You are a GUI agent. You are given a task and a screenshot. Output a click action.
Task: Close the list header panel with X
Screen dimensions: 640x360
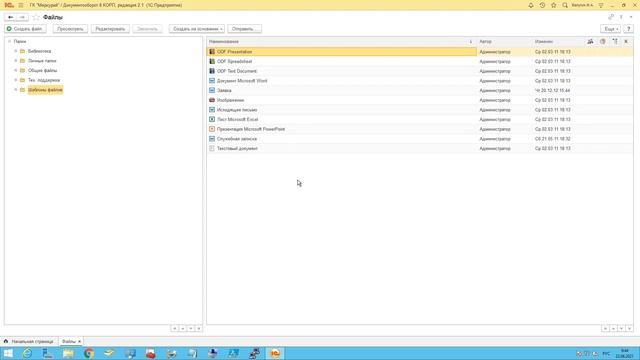click(x=626, y=42)
